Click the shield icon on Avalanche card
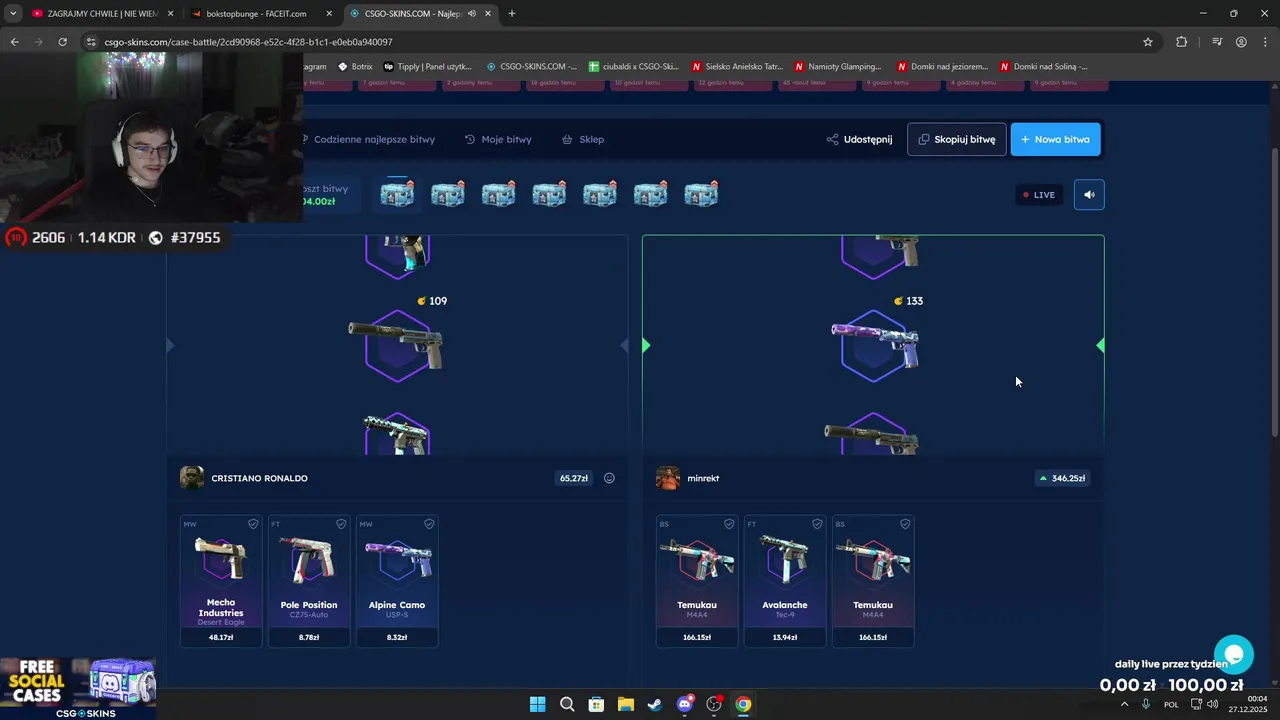This screenshot has height=720, width=1280. [x=817, y=524]
